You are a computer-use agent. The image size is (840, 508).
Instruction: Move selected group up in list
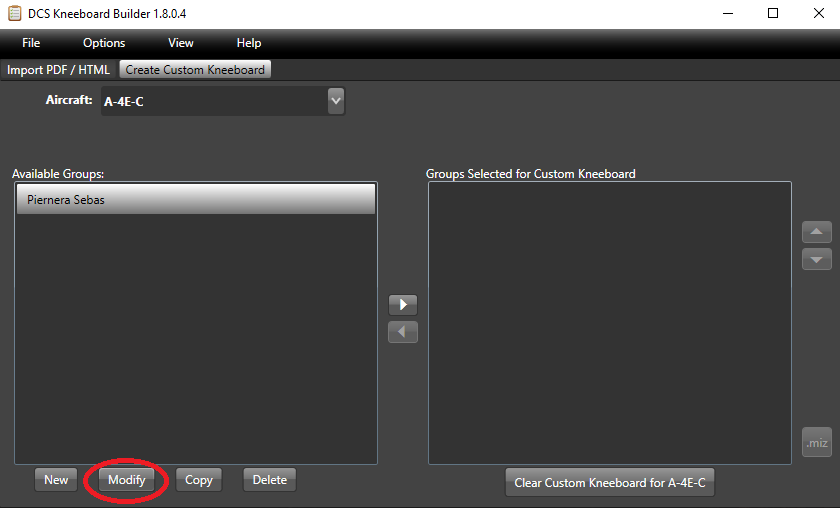click(816, 232)
